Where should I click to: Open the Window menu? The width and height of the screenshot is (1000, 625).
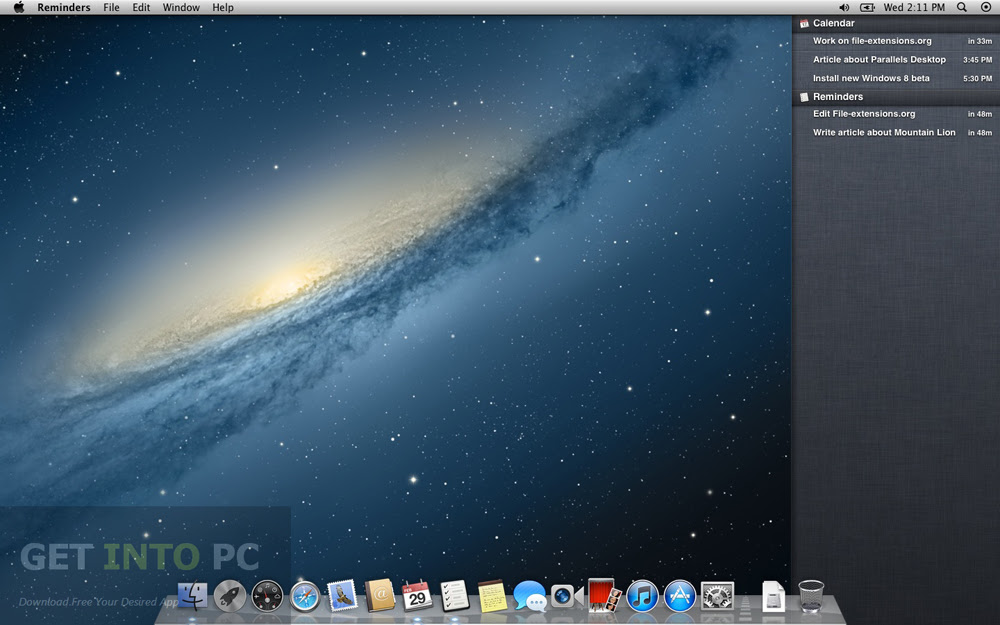tap(181, 7)
